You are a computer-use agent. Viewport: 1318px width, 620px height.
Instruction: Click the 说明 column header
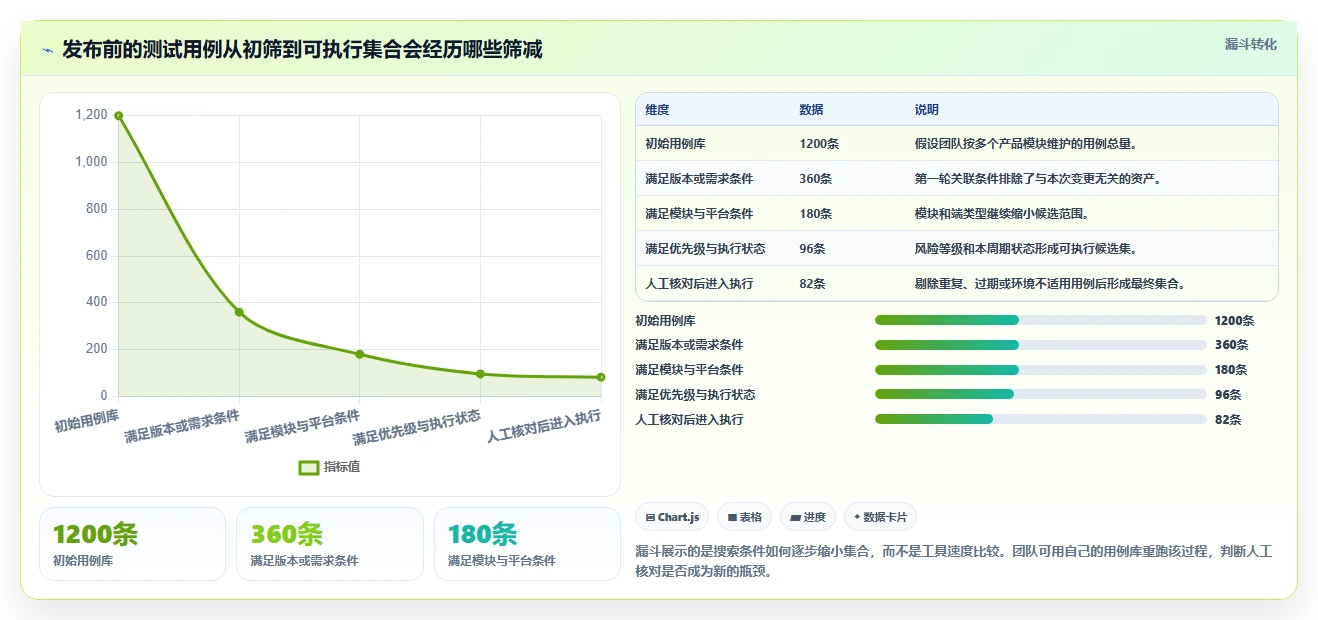tap(926, 110)
